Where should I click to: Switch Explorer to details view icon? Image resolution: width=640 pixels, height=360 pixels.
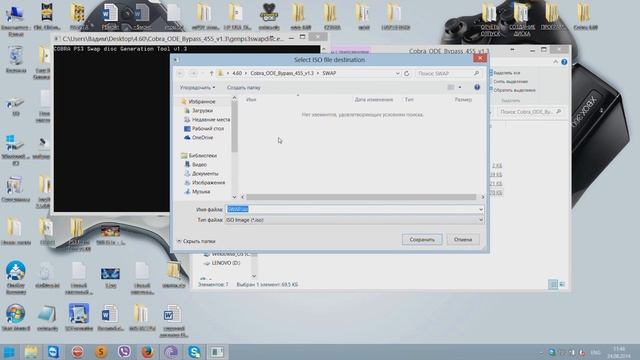[x=553, y=284]
